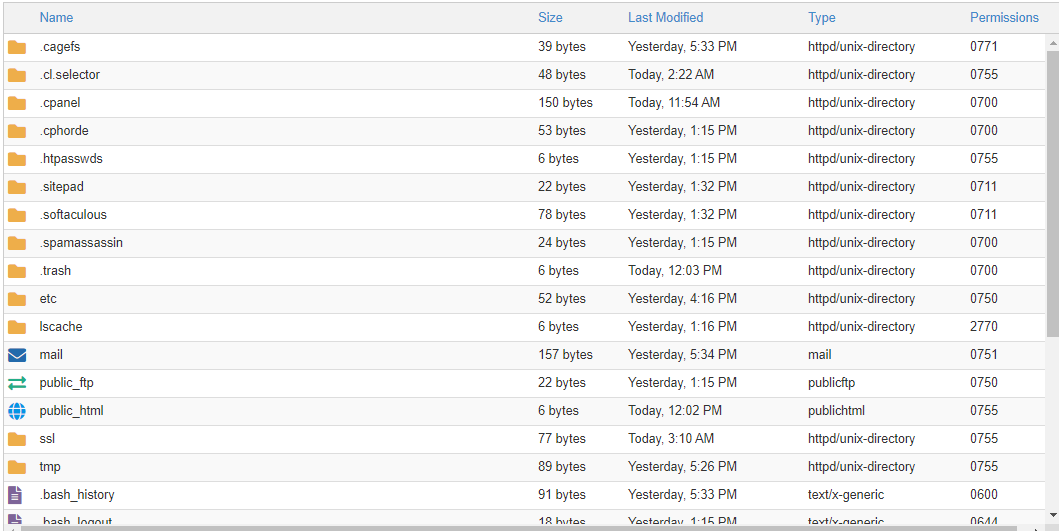Click the .bash_history document icon

pyautogui.click(x=15, y=495)
